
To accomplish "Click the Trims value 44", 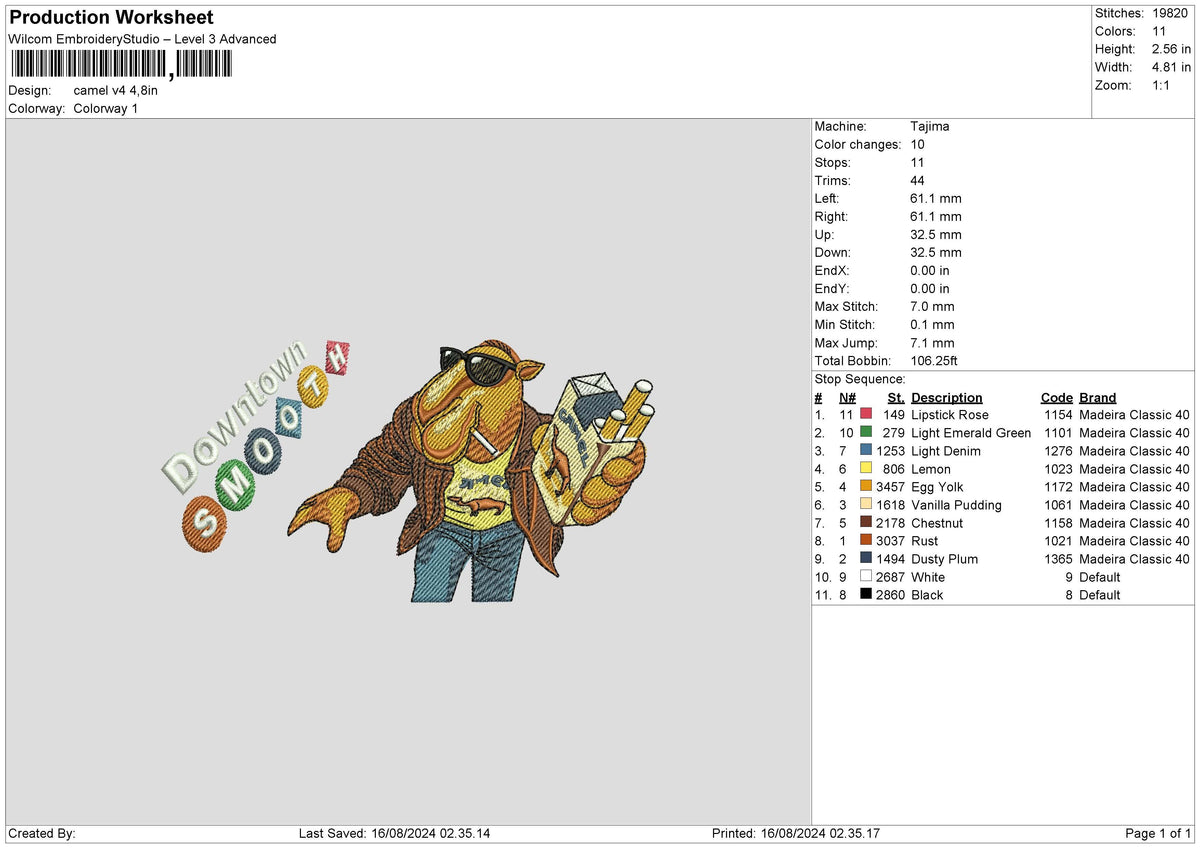I will (x=918, y=181).
